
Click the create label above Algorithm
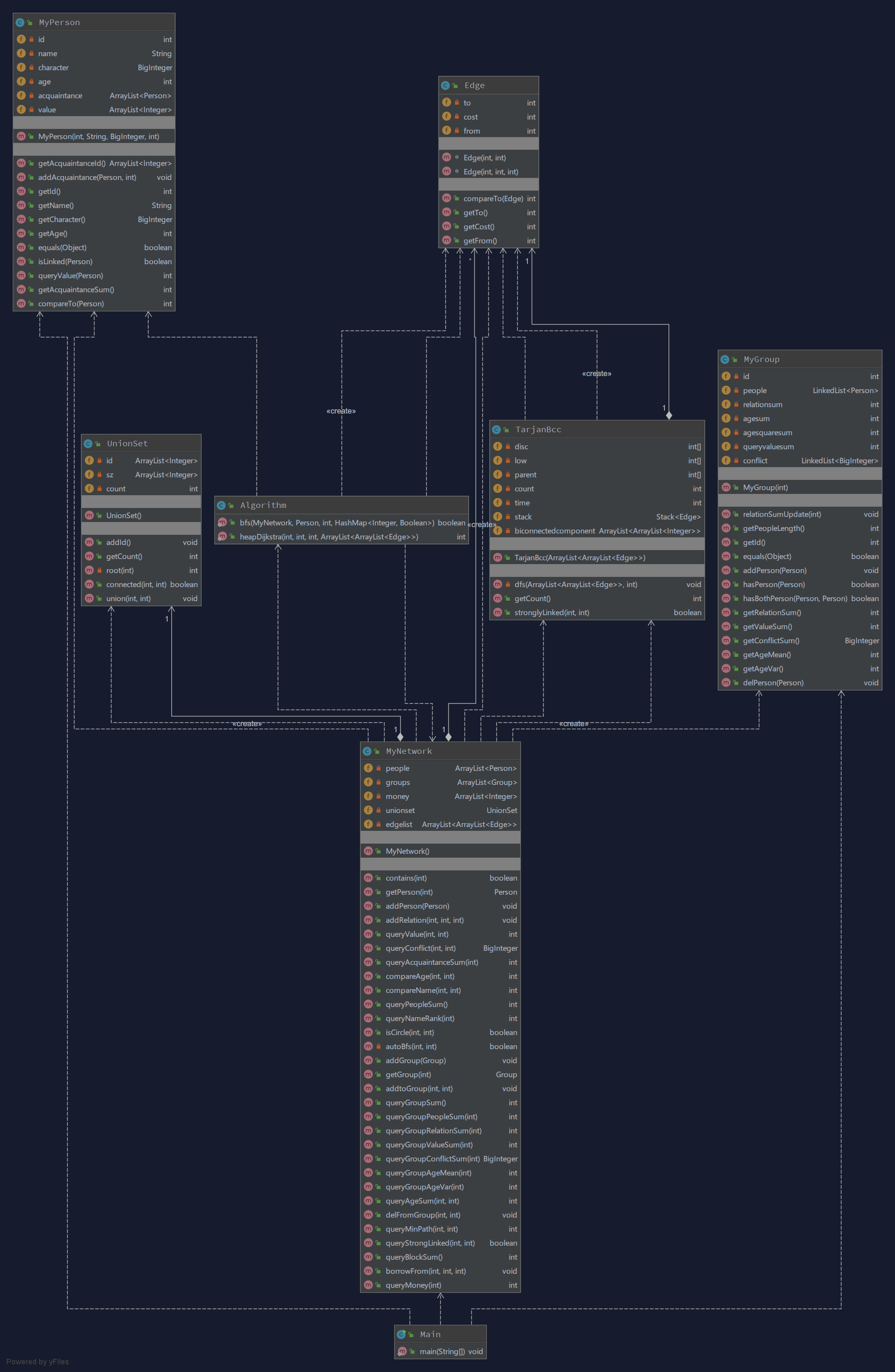tap(341, 411)
